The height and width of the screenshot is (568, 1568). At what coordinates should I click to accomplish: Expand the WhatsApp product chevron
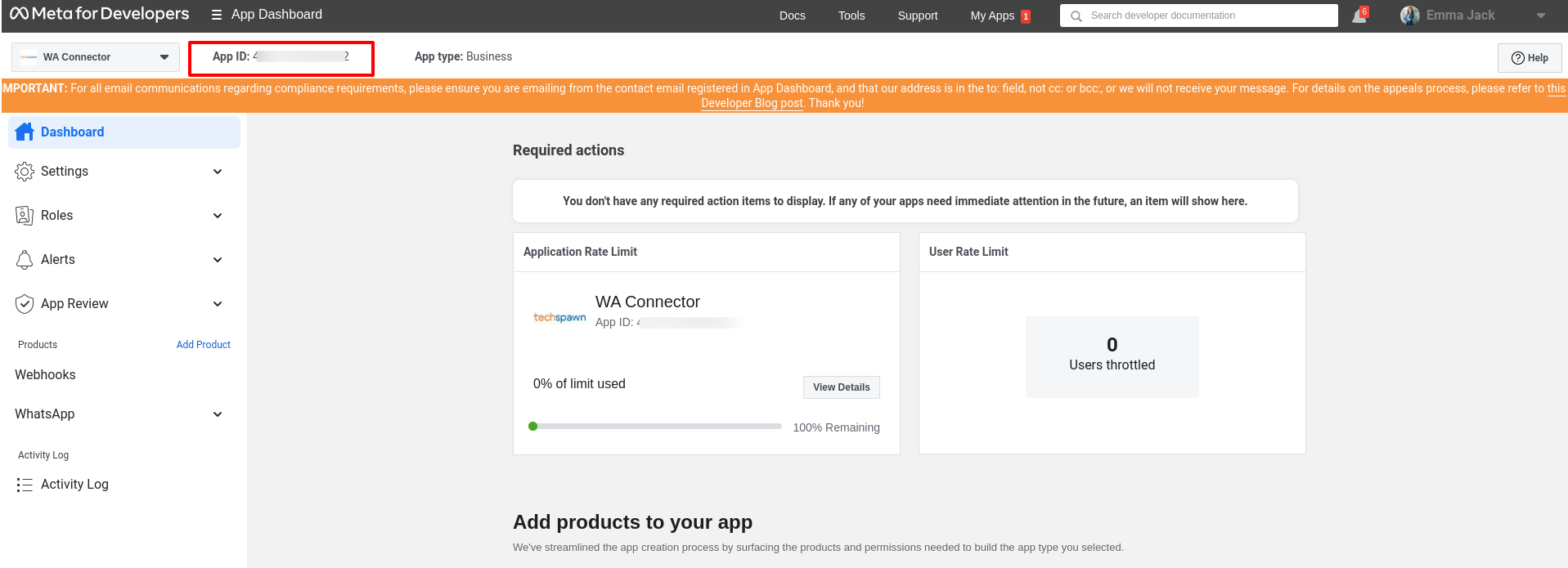coord(218,414)
